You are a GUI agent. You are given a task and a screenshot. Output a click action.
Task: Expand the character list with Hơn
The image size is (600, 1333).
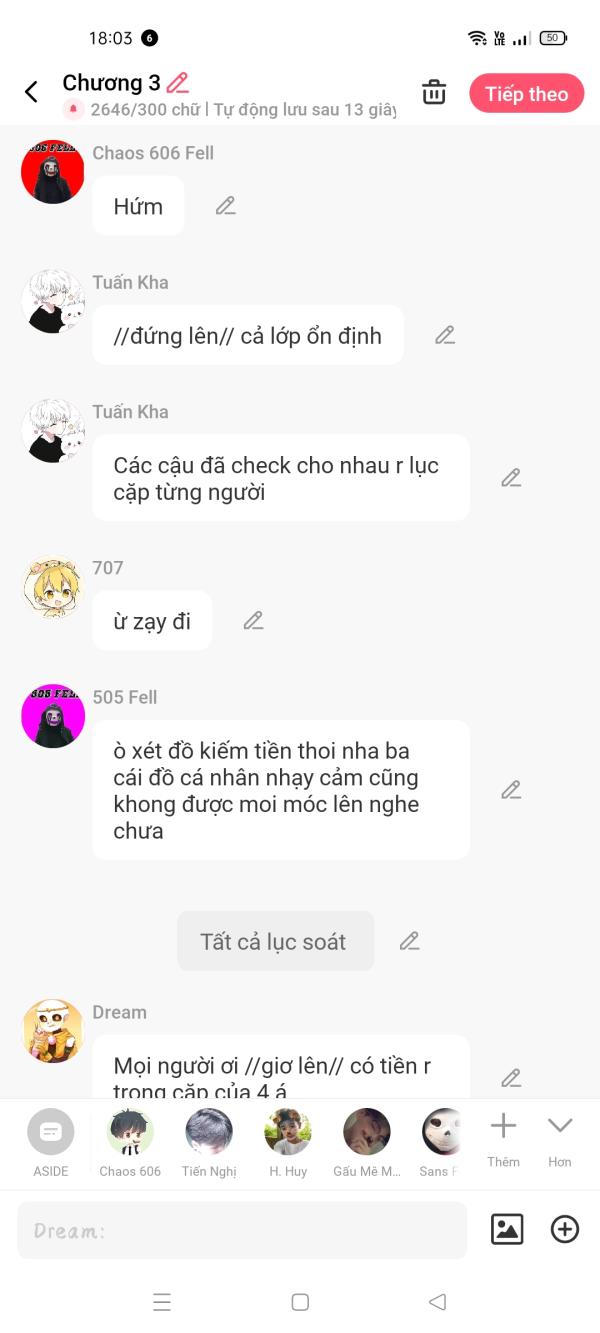point(560,1140)
